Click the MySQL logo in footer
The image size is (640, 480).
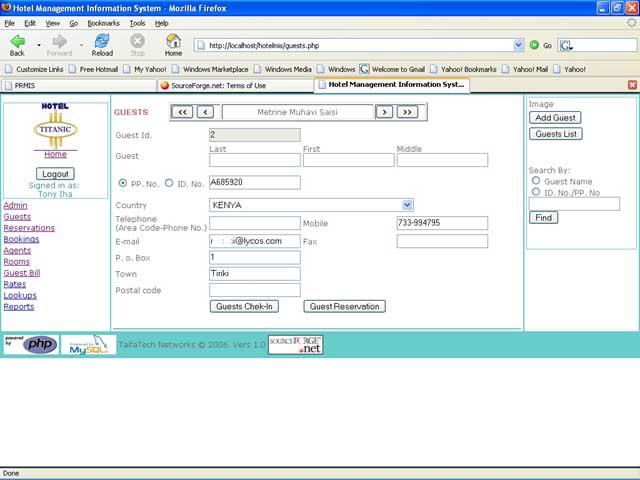pos(88,345)
